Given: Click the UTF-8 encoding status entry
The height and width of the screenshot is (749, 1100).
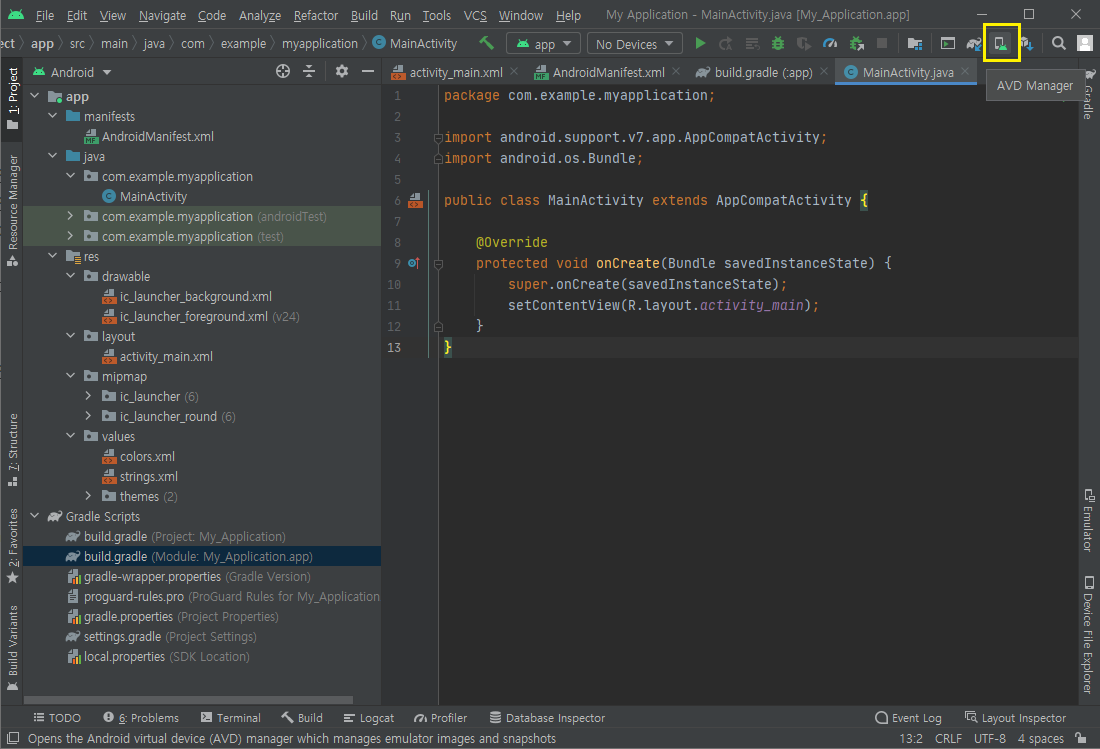Looking at the screenshot, I should pos(990,738).
